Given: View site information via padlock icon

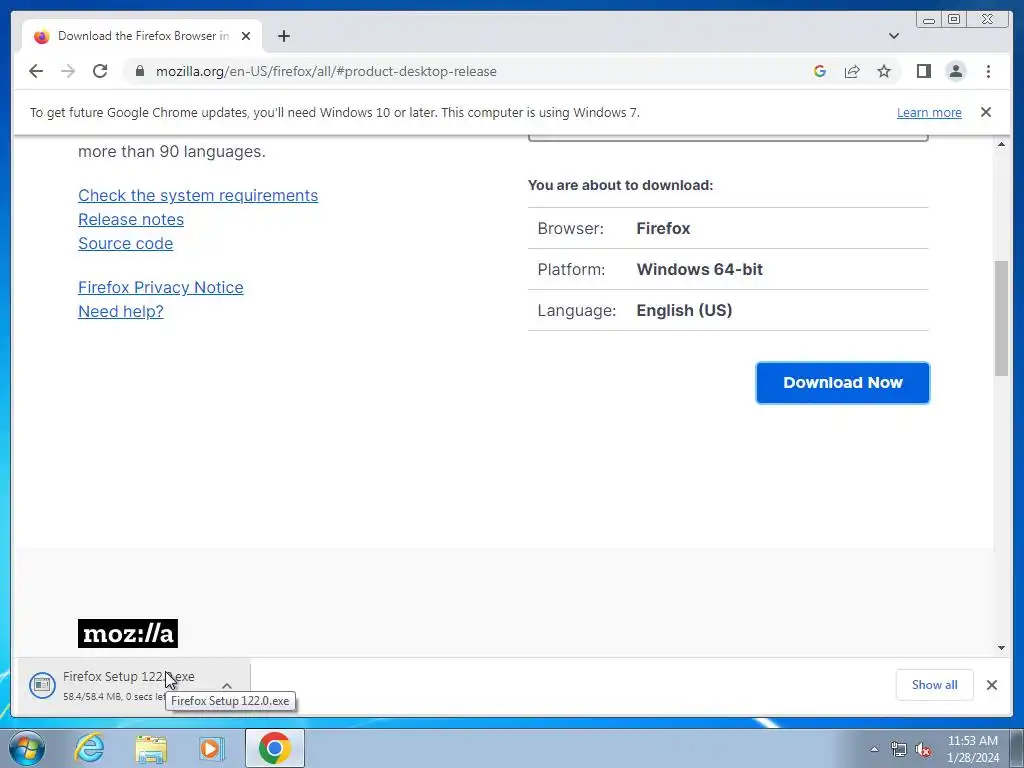Looking at the screenshot, I should pos(139,71).
